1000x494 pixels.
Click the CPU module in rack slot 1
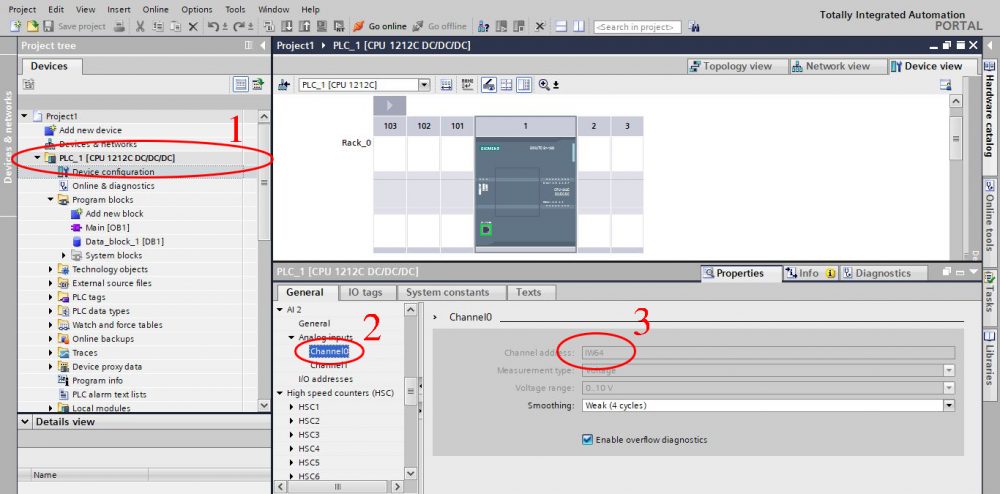[526, 194]
